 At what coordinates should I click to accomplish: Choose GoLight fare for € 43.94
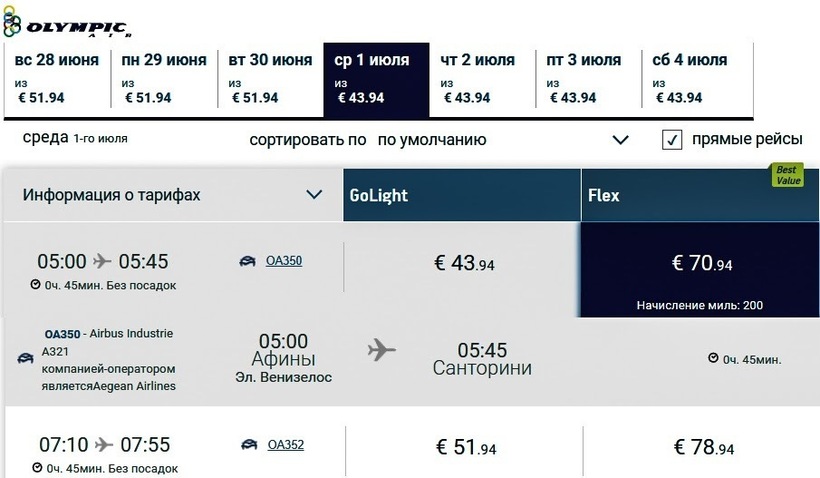pyautogui.click(x=464, y=264)
